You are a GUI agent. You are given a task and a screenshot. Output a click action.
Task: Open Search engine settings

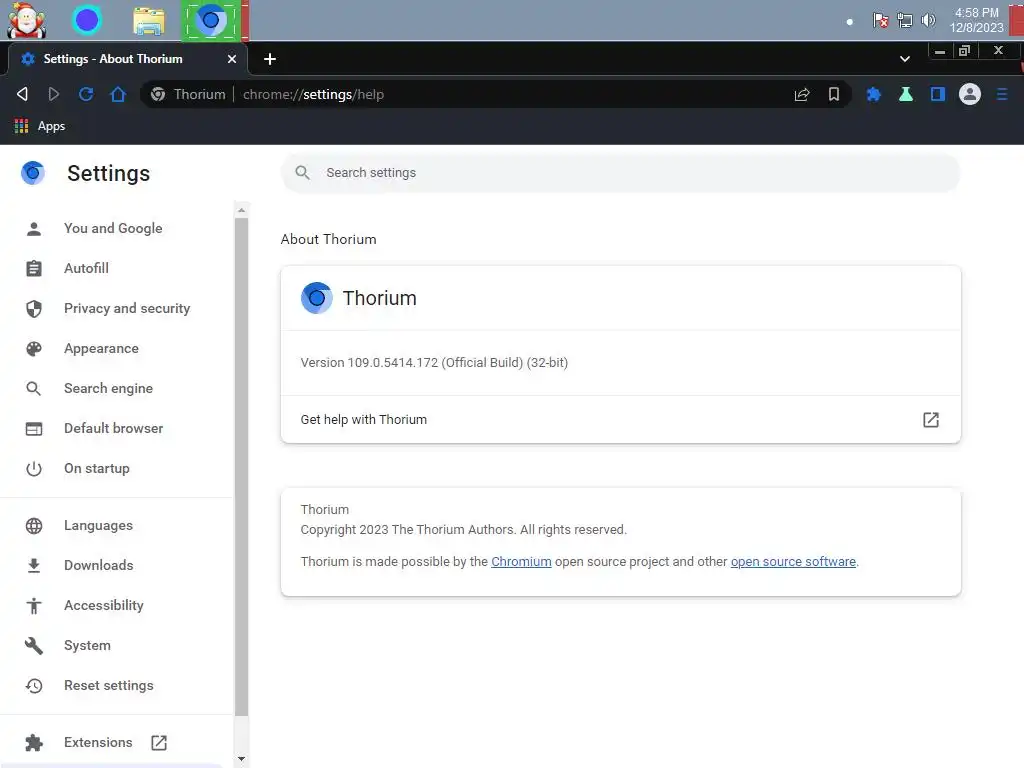(108, 389)
